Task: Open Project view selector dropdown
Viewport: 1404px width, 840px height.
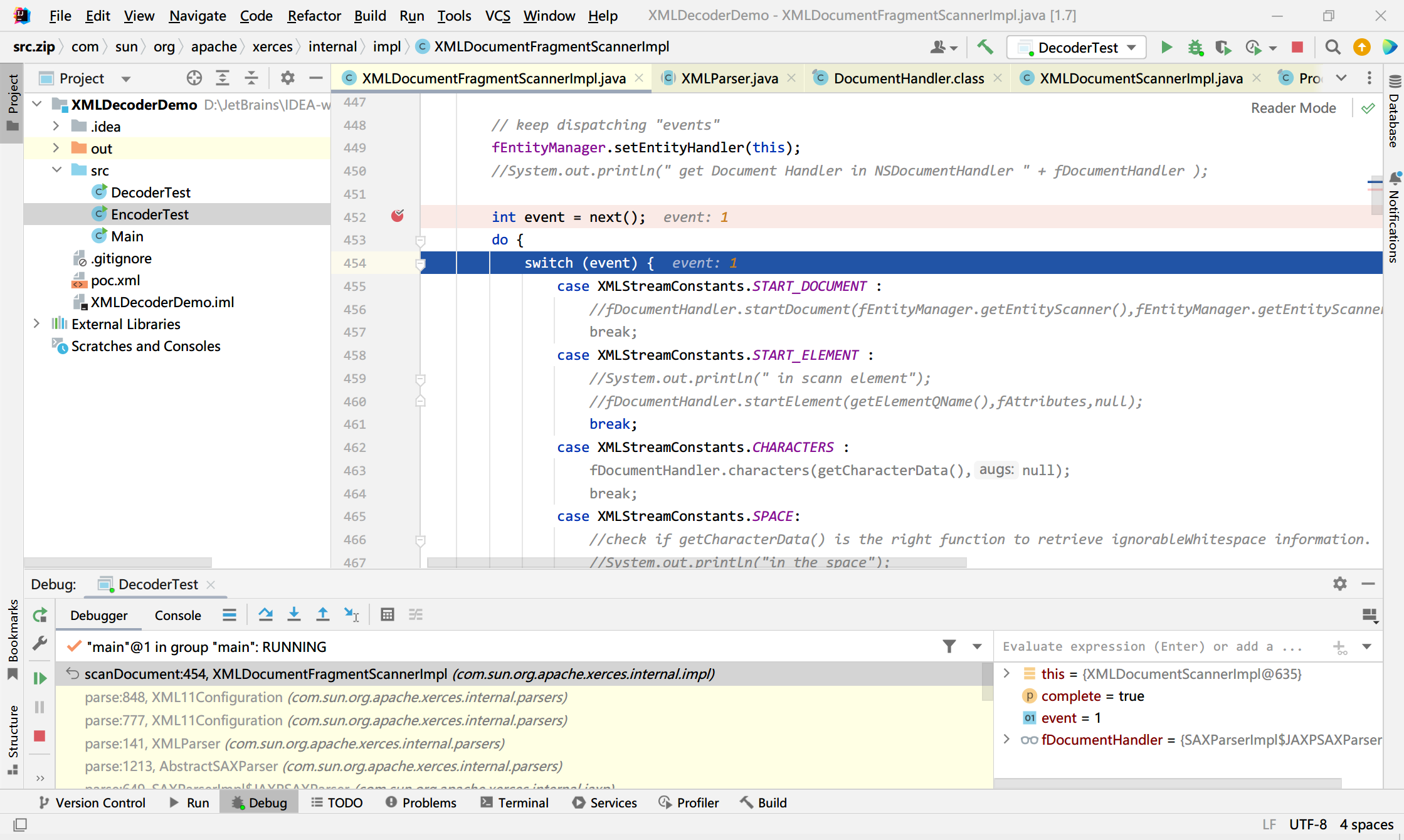Action: [126, 79]
